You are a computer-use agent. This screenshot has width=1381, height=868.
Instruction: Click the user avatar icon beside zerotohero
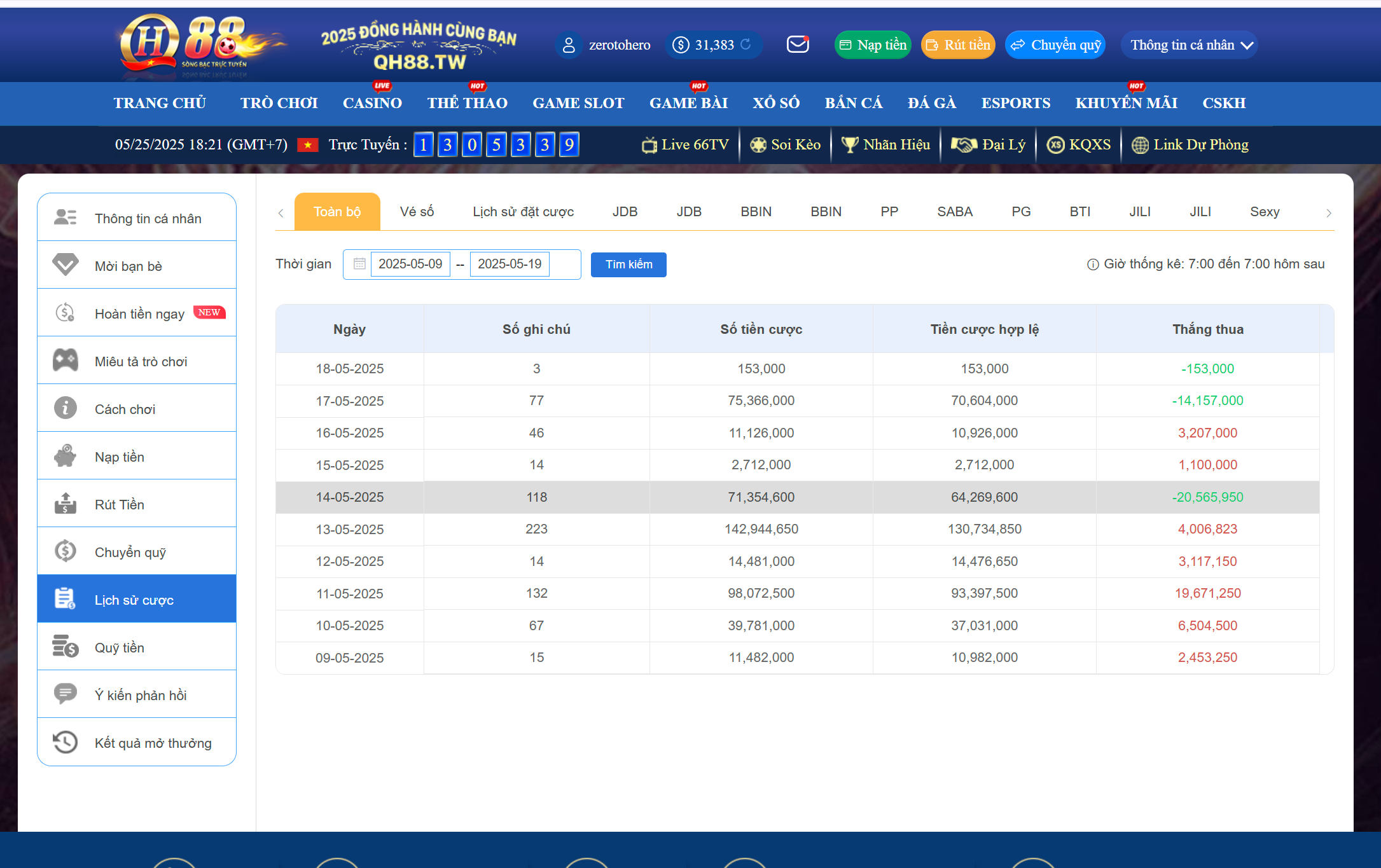click(569, 45)
